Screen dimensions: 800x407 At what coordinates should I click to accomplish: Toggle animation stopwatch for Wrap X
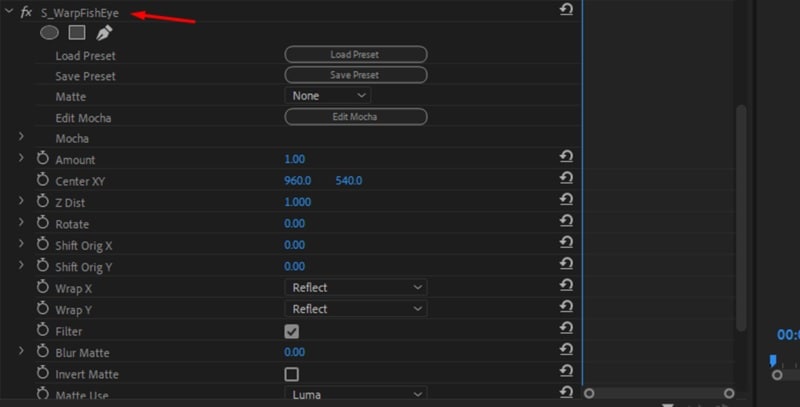(x=43, y=287)
